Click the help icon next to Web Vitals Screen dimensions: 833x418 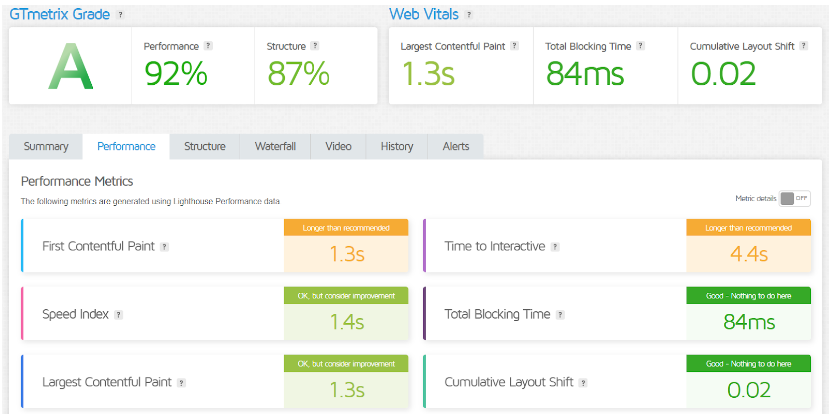469,15
